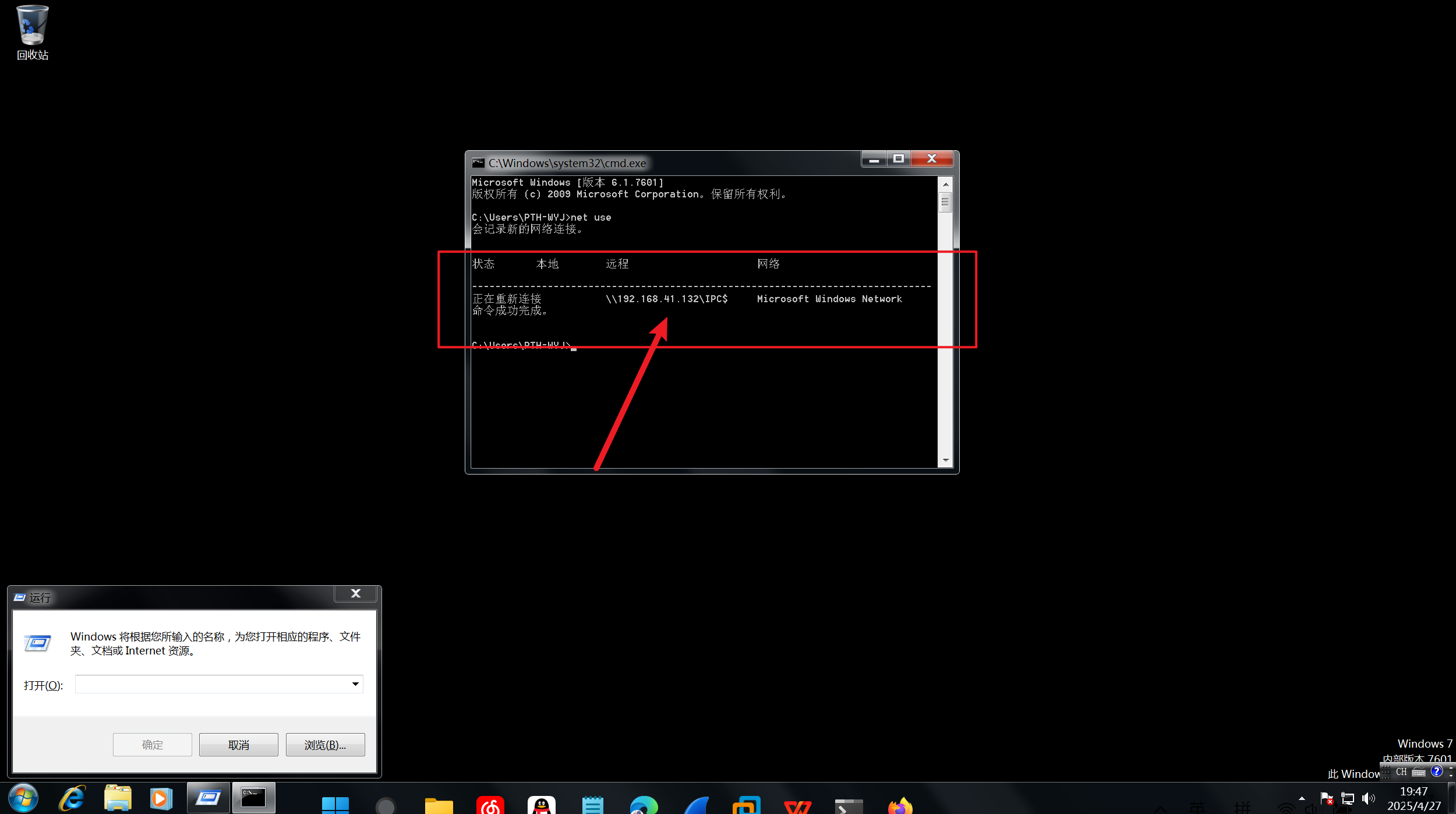Click the Windows Start orb
Screen dimensions: 1456x814
[x=23, y=798]
